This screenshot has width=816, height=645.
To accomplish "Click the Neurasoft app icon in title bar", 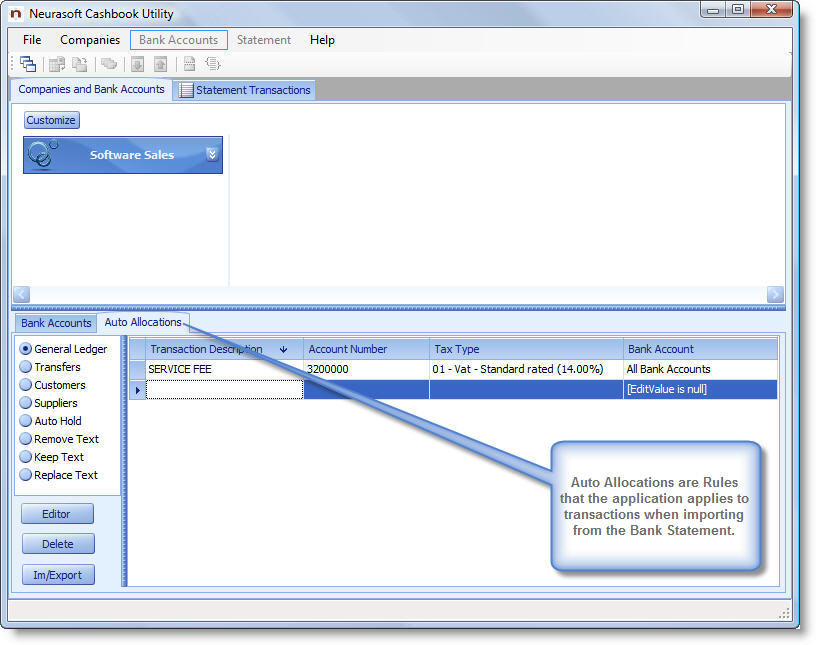I will tap(16, 14).
